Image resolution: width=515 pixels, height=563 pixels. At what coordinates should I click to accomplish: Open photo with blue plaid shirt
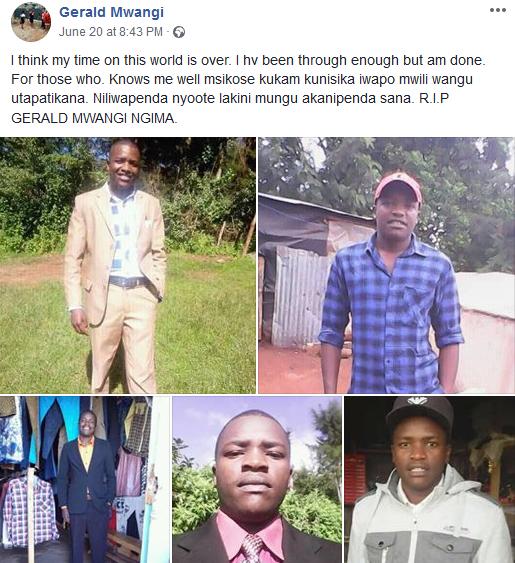387,265
